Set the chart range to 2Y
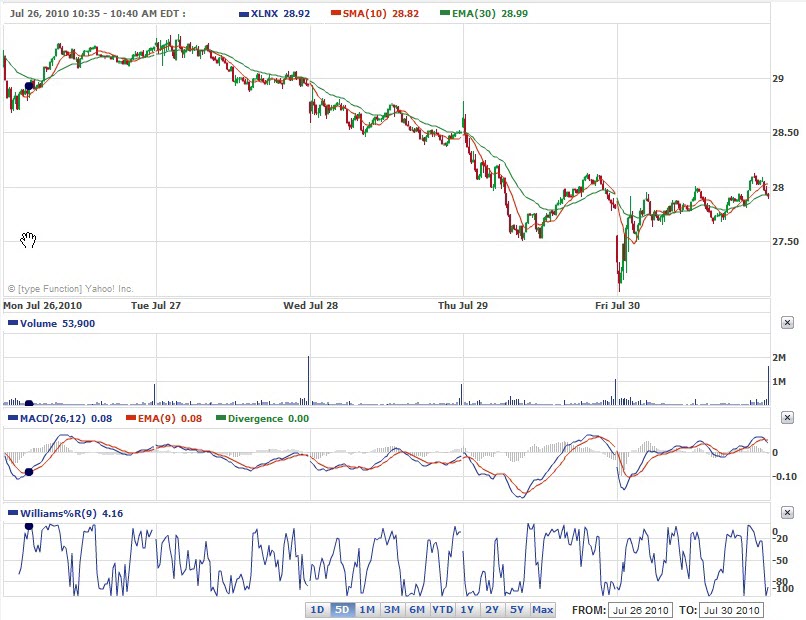Viewport: 806px width, 620px height. coord(492,610)
